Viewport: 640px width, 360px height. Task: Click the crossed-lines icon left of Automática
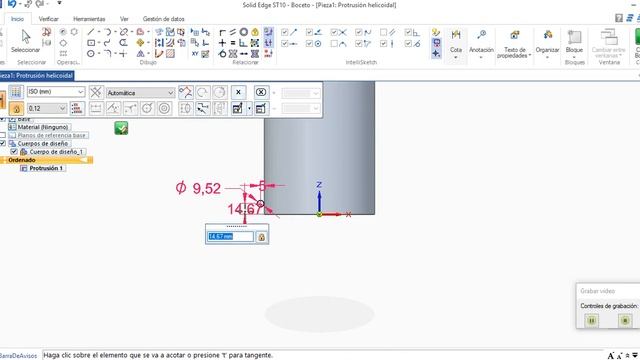tap(96, 92)
